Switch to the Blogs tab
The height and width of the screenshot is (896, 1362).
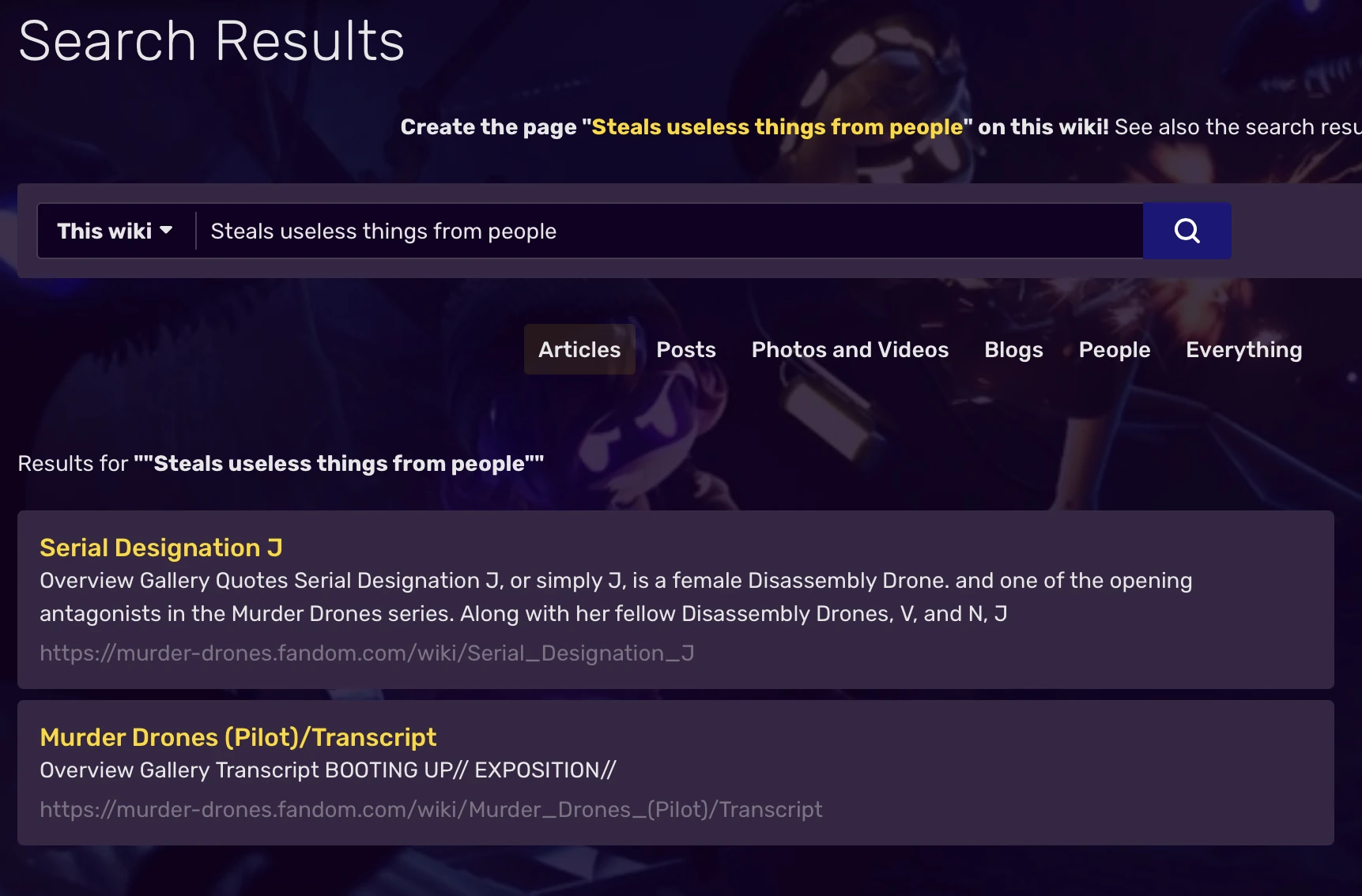pyautogui.click(x=1013, y=349)
